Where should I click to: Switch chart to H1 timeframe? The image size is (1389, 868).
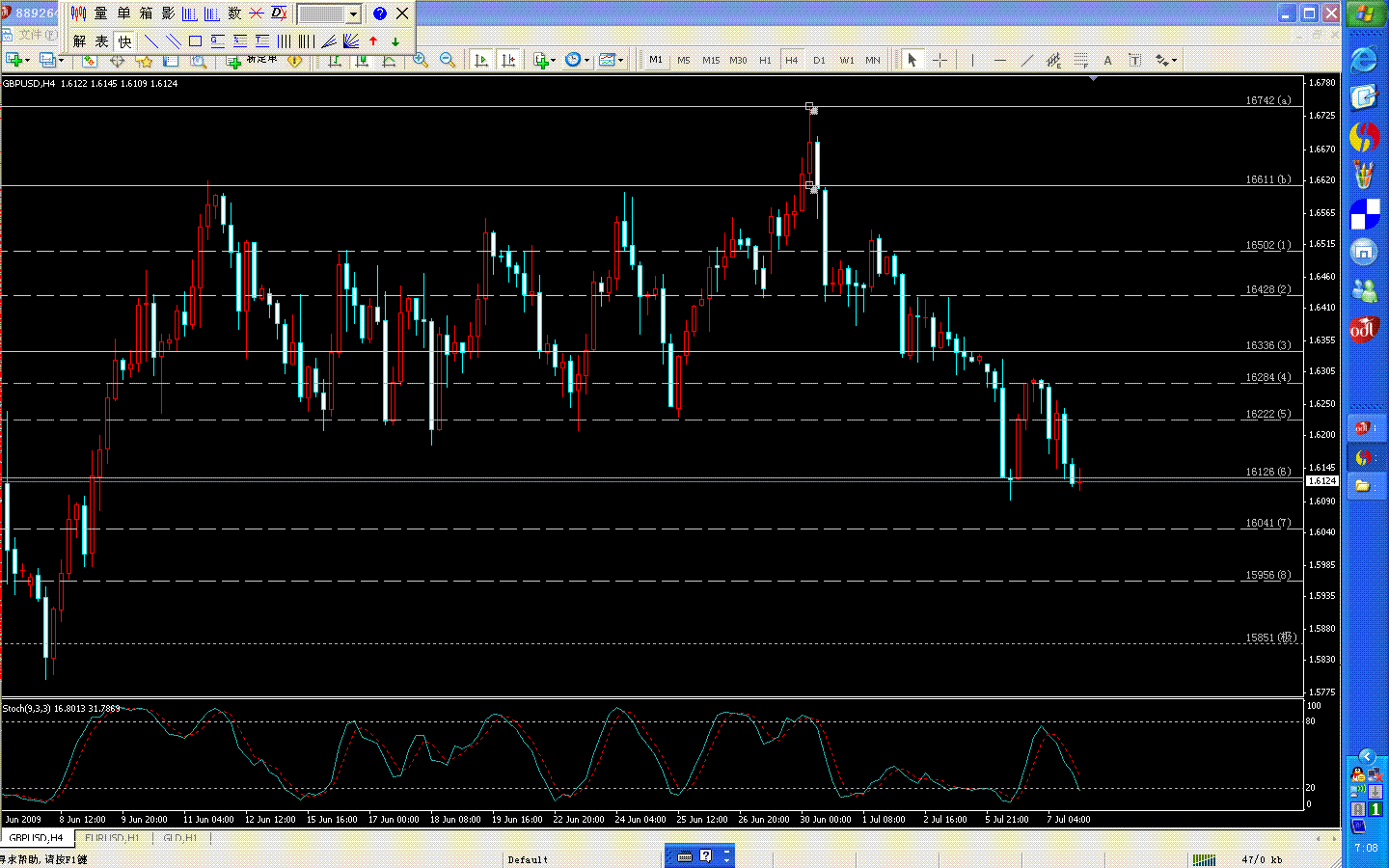[x=765, y=60]
